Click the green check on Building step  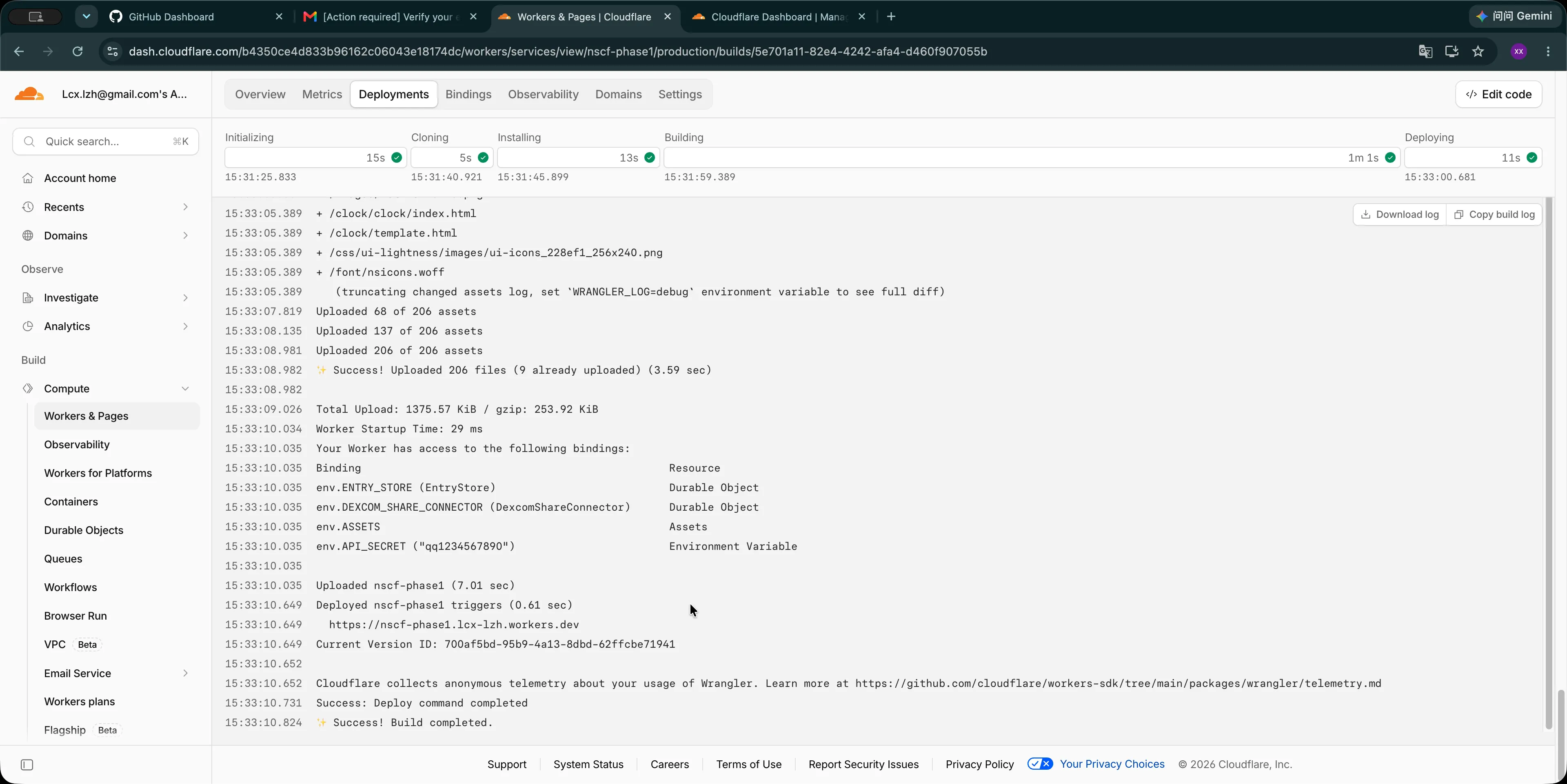(1390, 157)
